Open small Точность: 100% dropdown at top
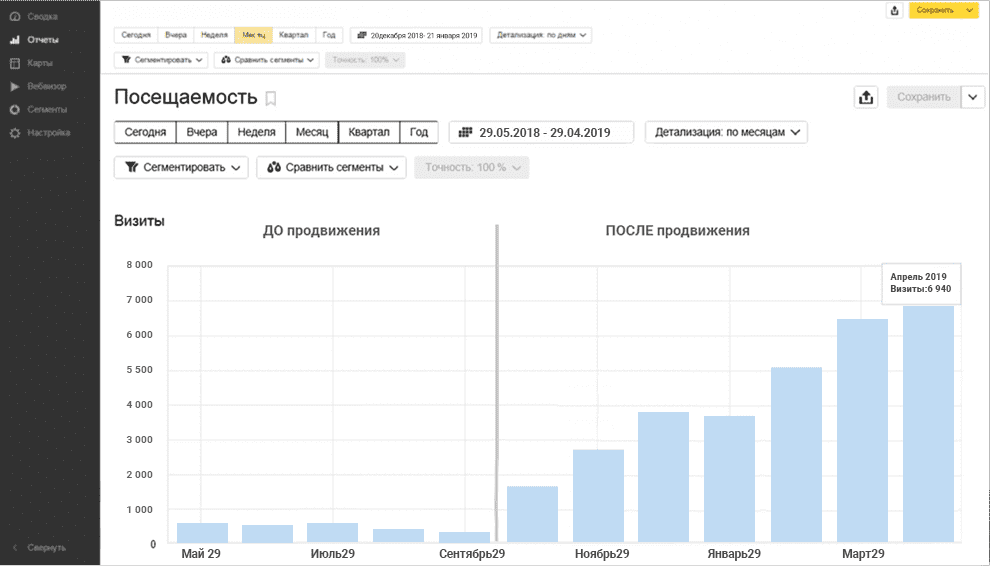 (365, 60)
